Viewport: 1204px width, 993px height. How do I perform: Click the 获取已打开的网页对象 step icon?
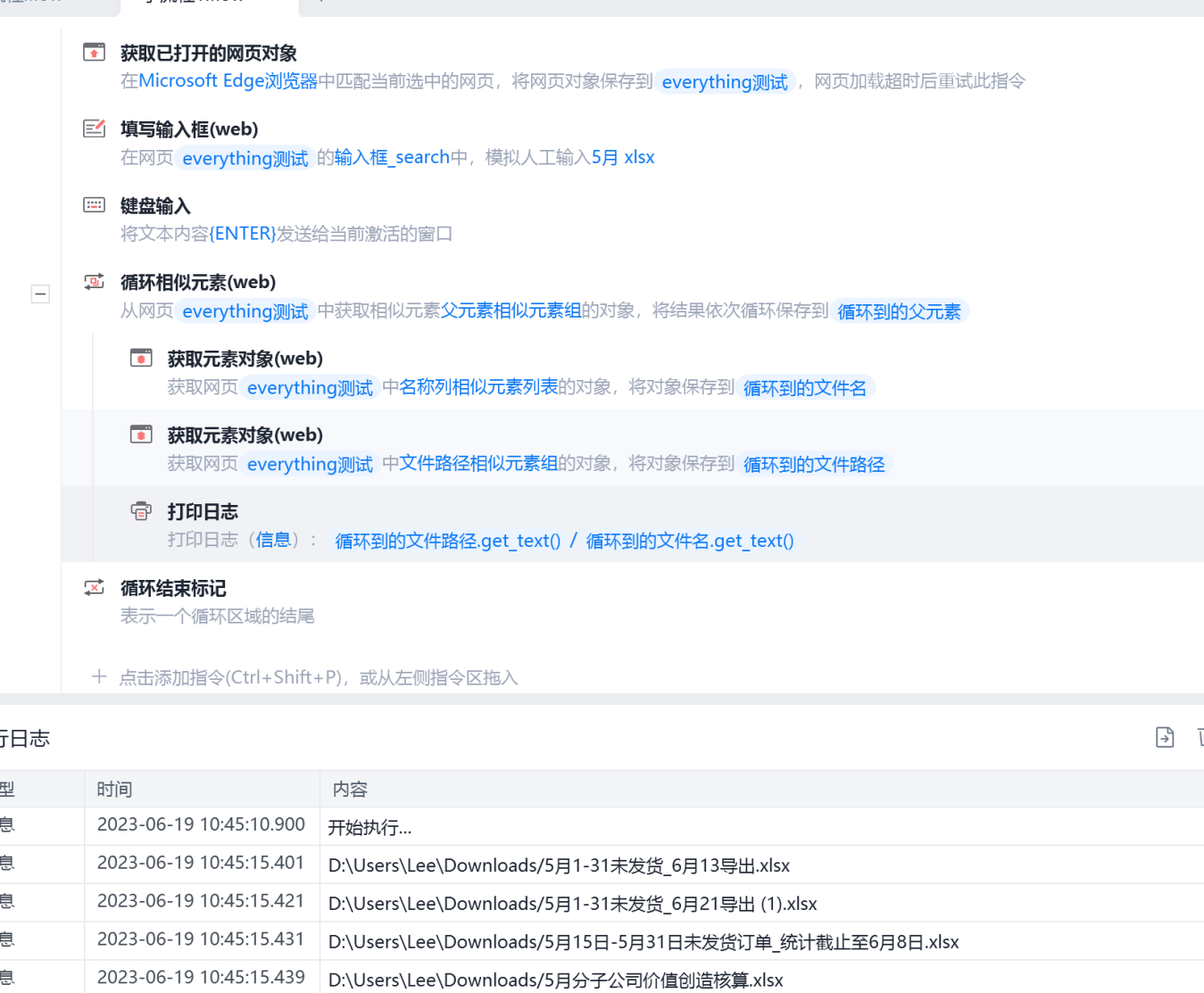[94, 53]
